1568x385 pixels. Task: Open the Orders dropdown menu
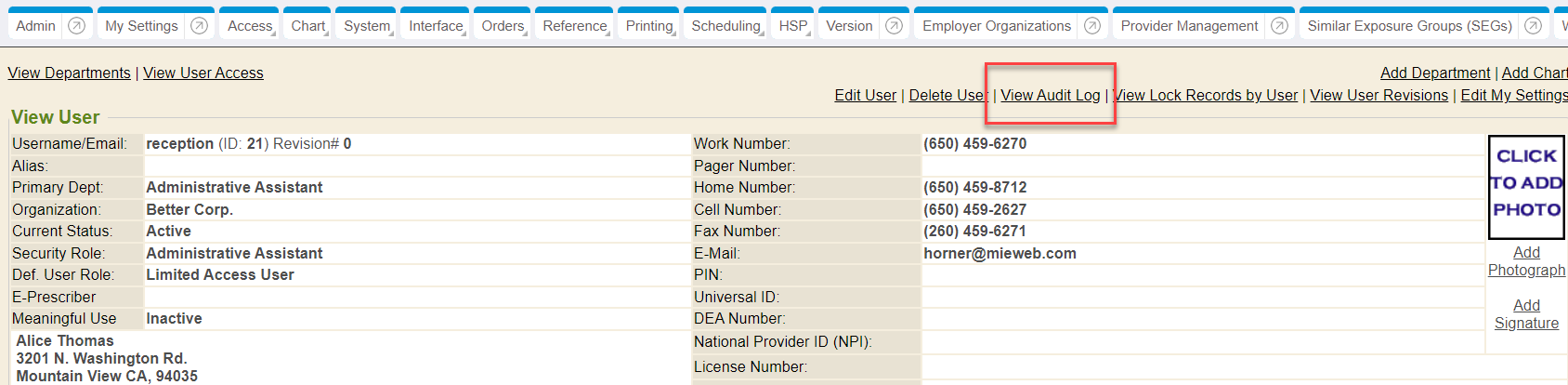coord(503,26)
